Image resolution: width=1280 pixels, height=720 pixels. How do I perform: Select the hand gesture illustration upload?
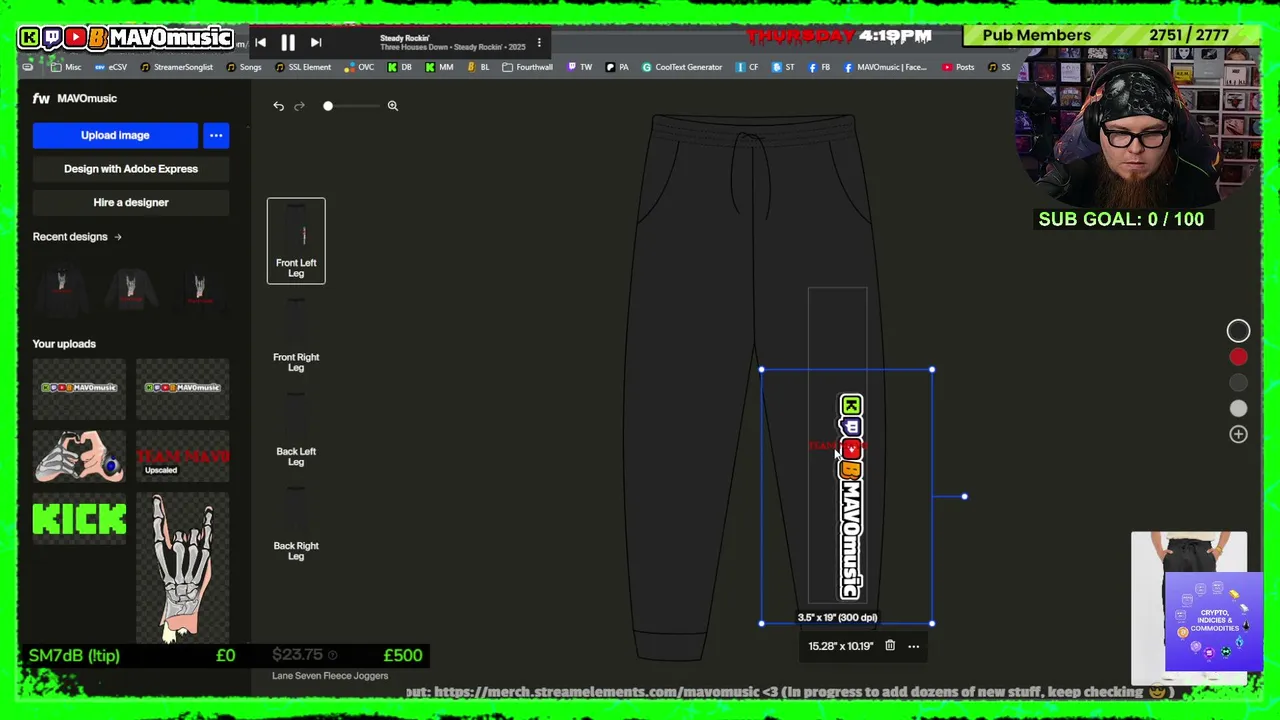[79, 456]
